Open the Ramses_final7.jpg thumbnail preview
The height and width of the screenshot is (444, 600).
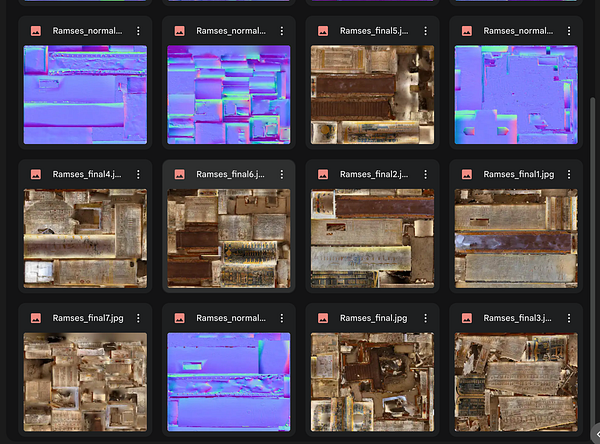point(85,382)
